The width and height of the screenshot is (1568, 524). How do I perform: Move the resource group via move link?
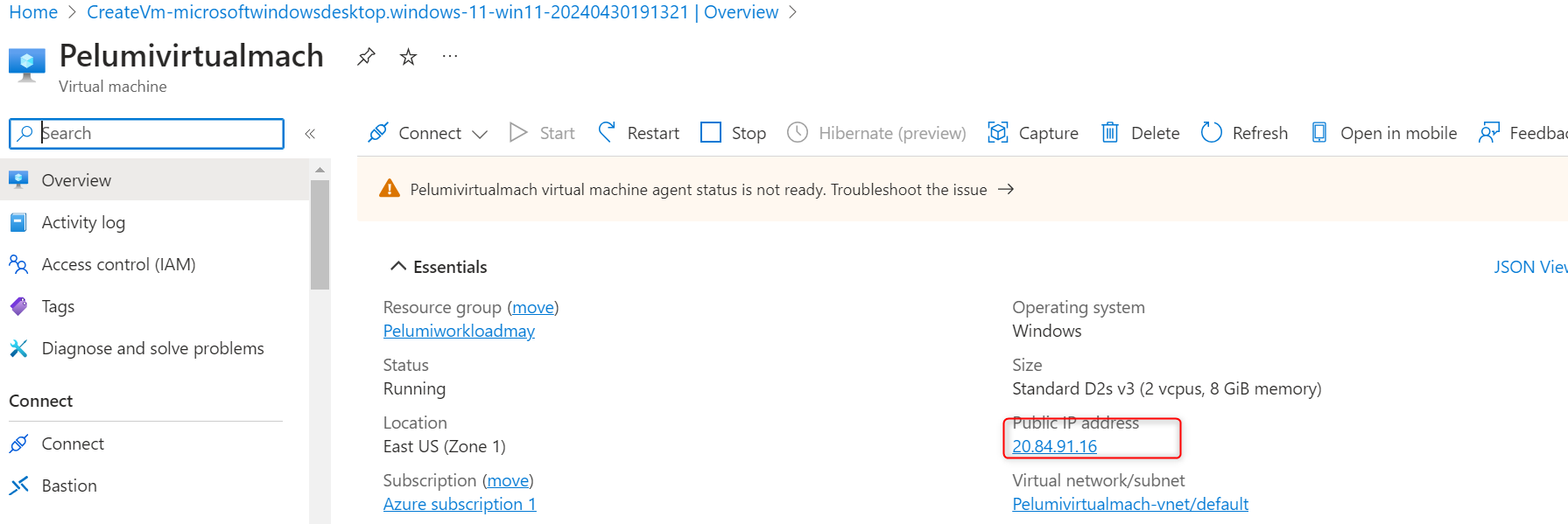point(533,307)
